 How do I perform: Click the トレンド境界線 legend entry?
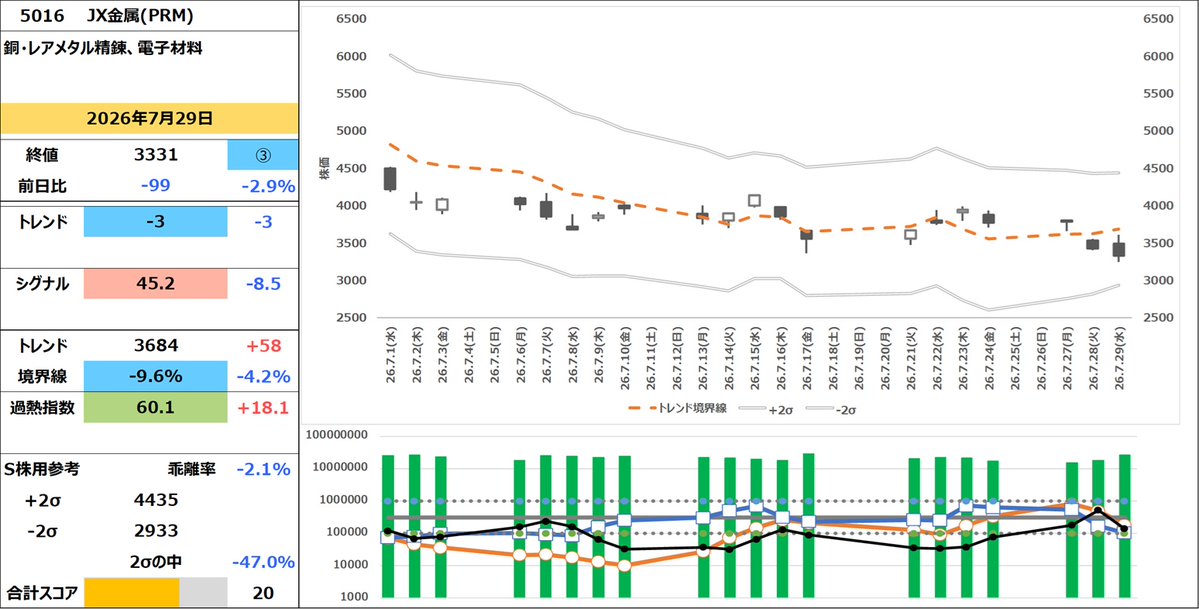click(678, 409)
